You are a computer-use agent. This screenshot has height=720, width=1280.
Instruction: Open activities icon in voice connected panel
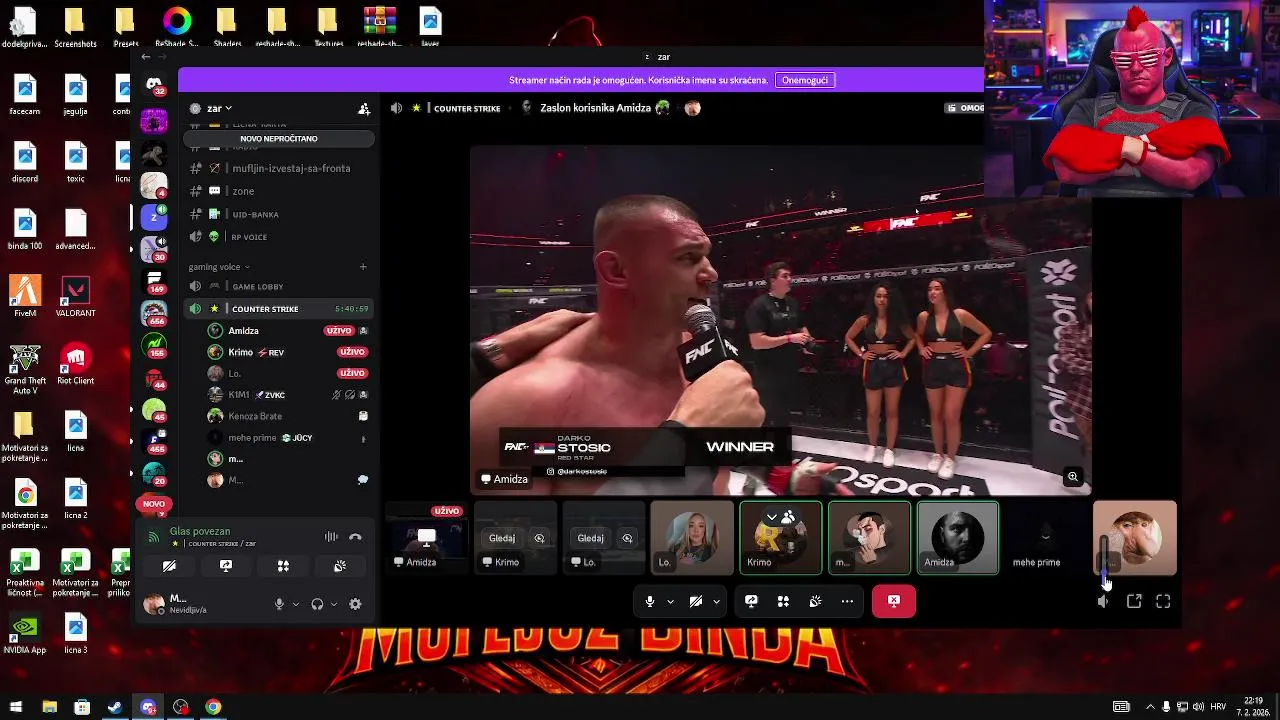click(x=283, y=566)
